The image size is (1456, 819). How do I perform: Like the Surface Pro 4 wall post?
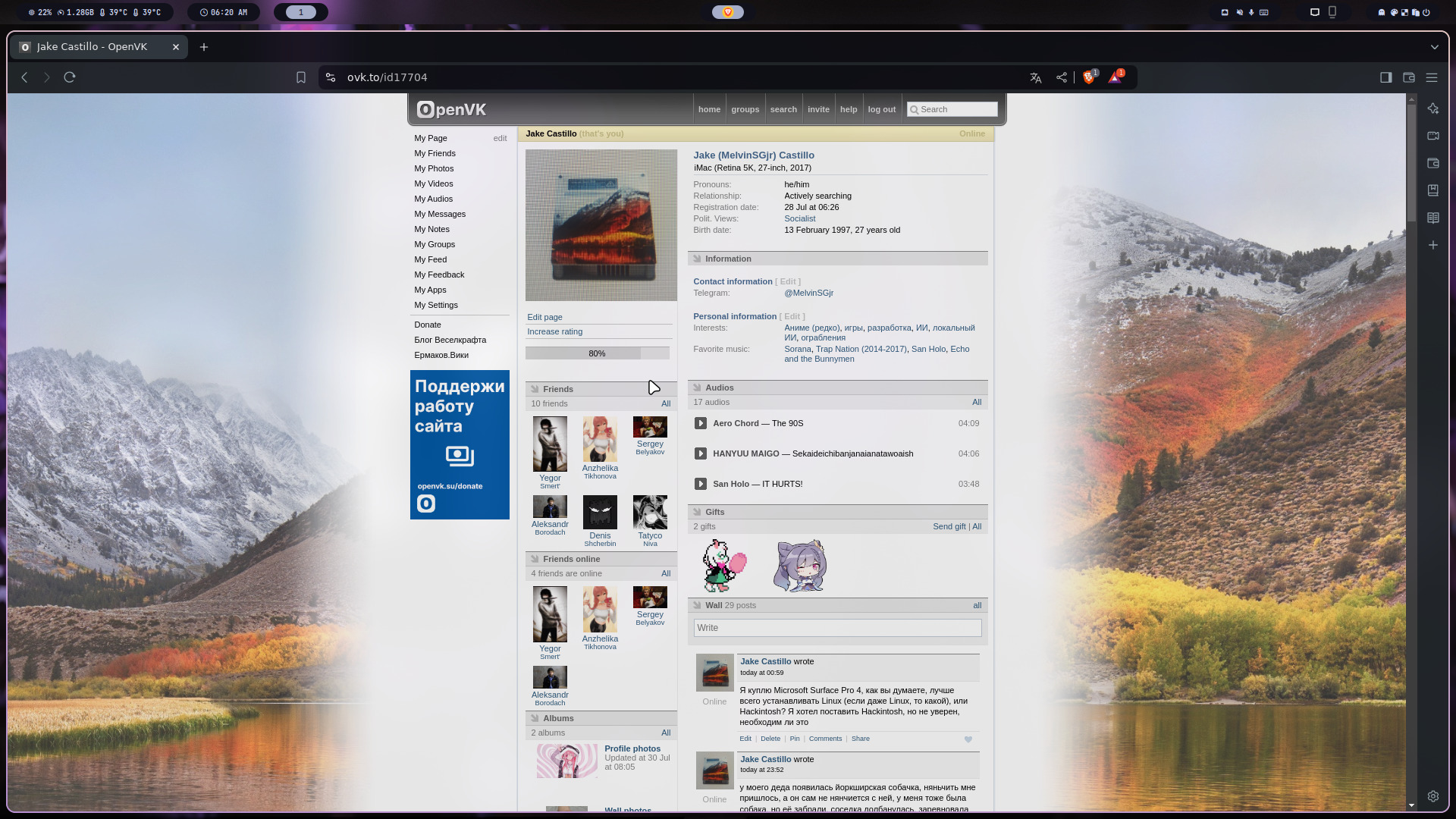pos(968,739)
